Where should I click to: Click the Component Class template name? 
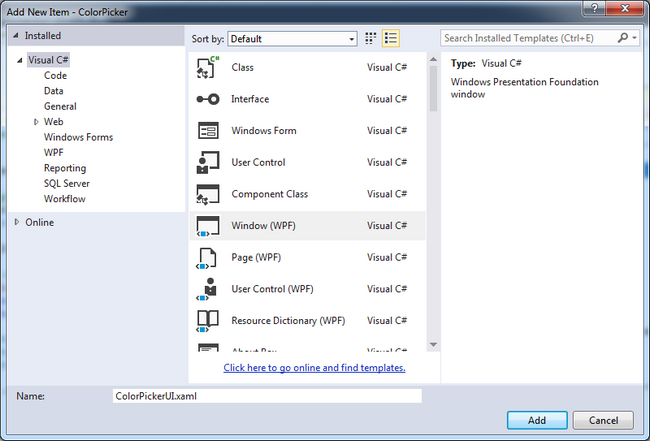tap(269, 194)
